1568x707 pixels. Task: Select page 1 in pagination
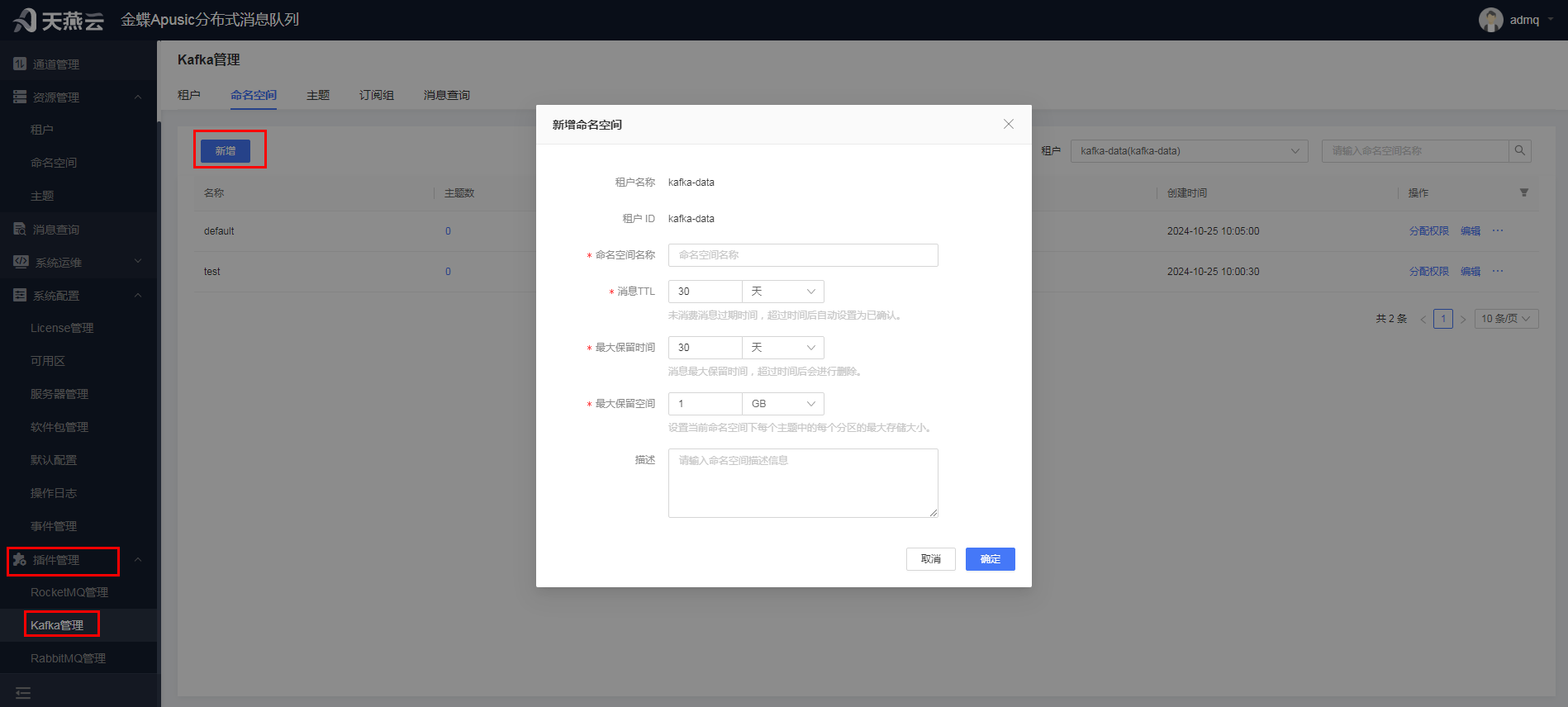tap(1443, 319)
